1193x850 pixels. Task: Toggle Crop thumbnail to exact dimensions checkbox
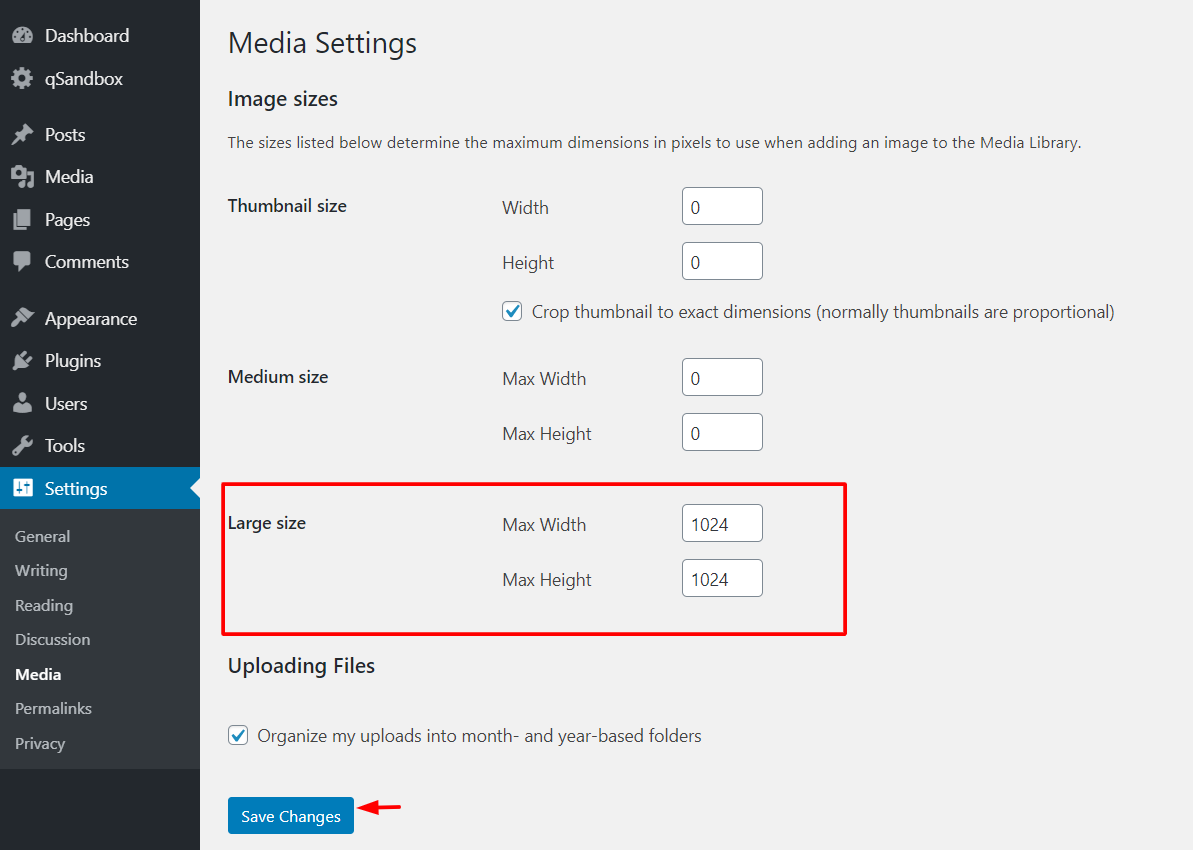[512, 311]
